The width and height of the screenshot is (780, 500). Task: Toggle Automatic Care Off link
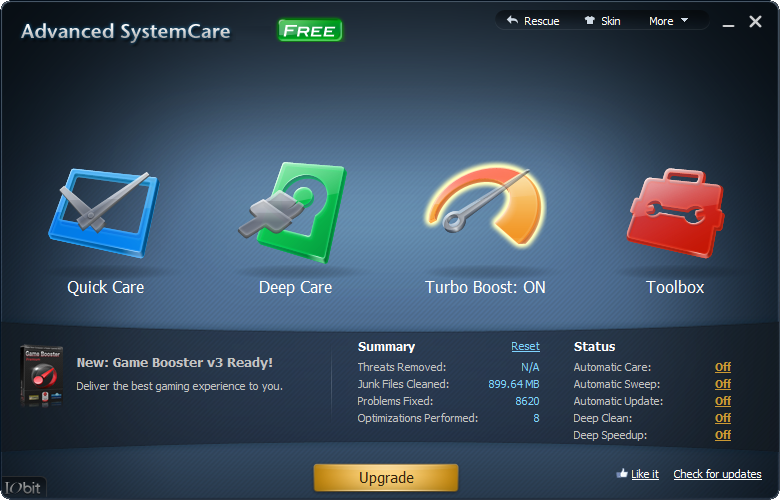point(723,367)
